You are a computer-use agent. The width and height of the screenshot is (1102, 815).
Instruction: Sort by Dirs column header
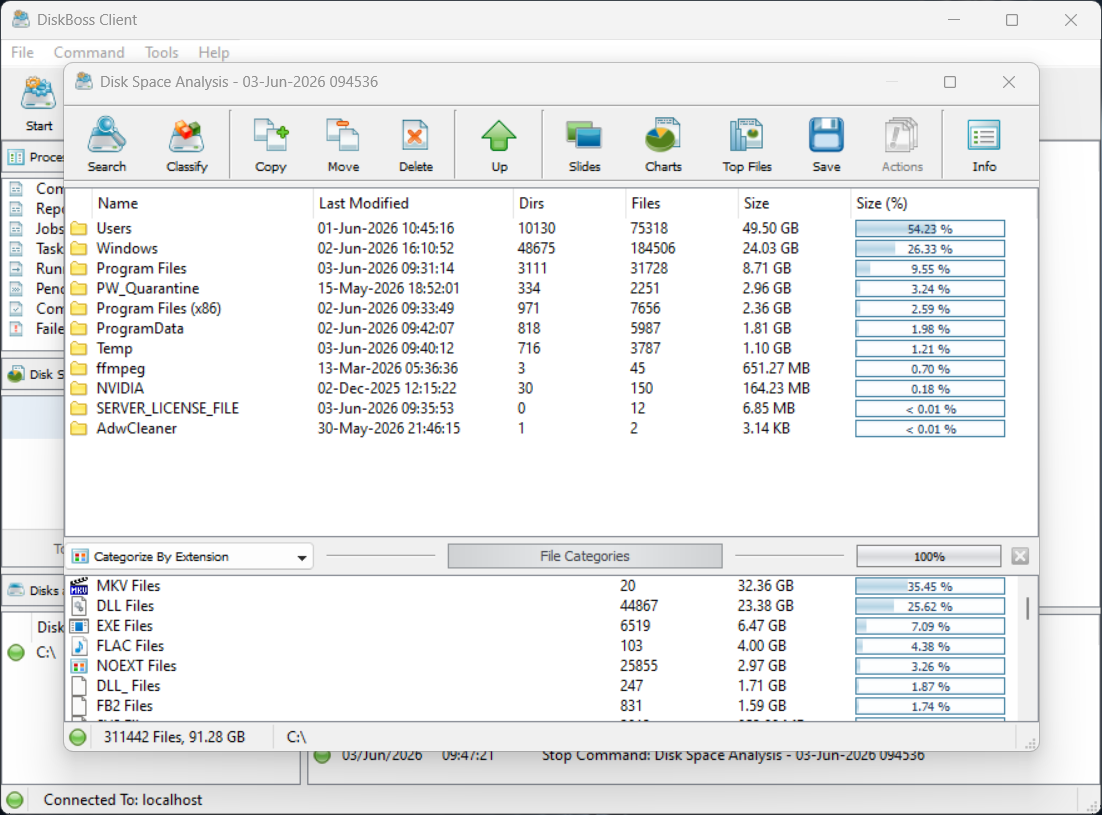(x=569, y=204)
